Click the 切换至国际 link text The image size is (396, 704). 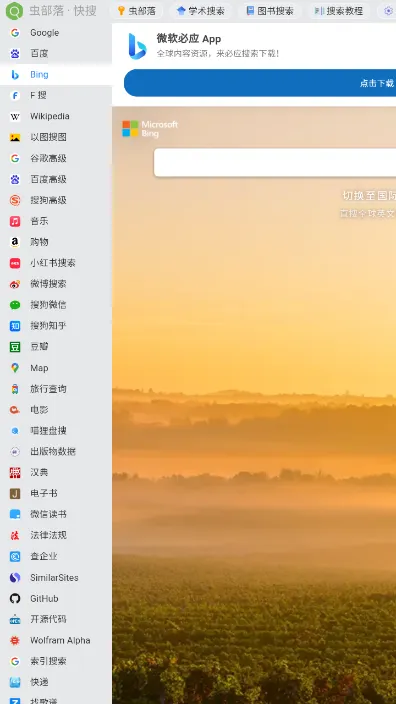[x=369, y=196]
